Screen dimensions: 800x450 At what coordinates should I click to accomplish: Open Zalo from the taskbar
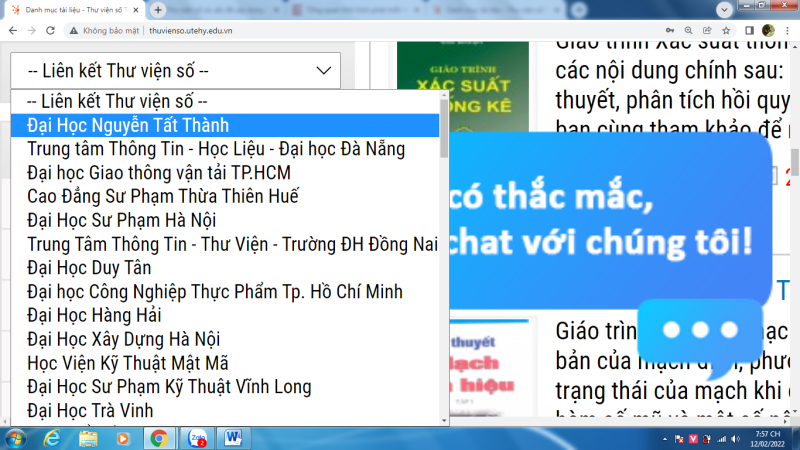click(197, 438)
